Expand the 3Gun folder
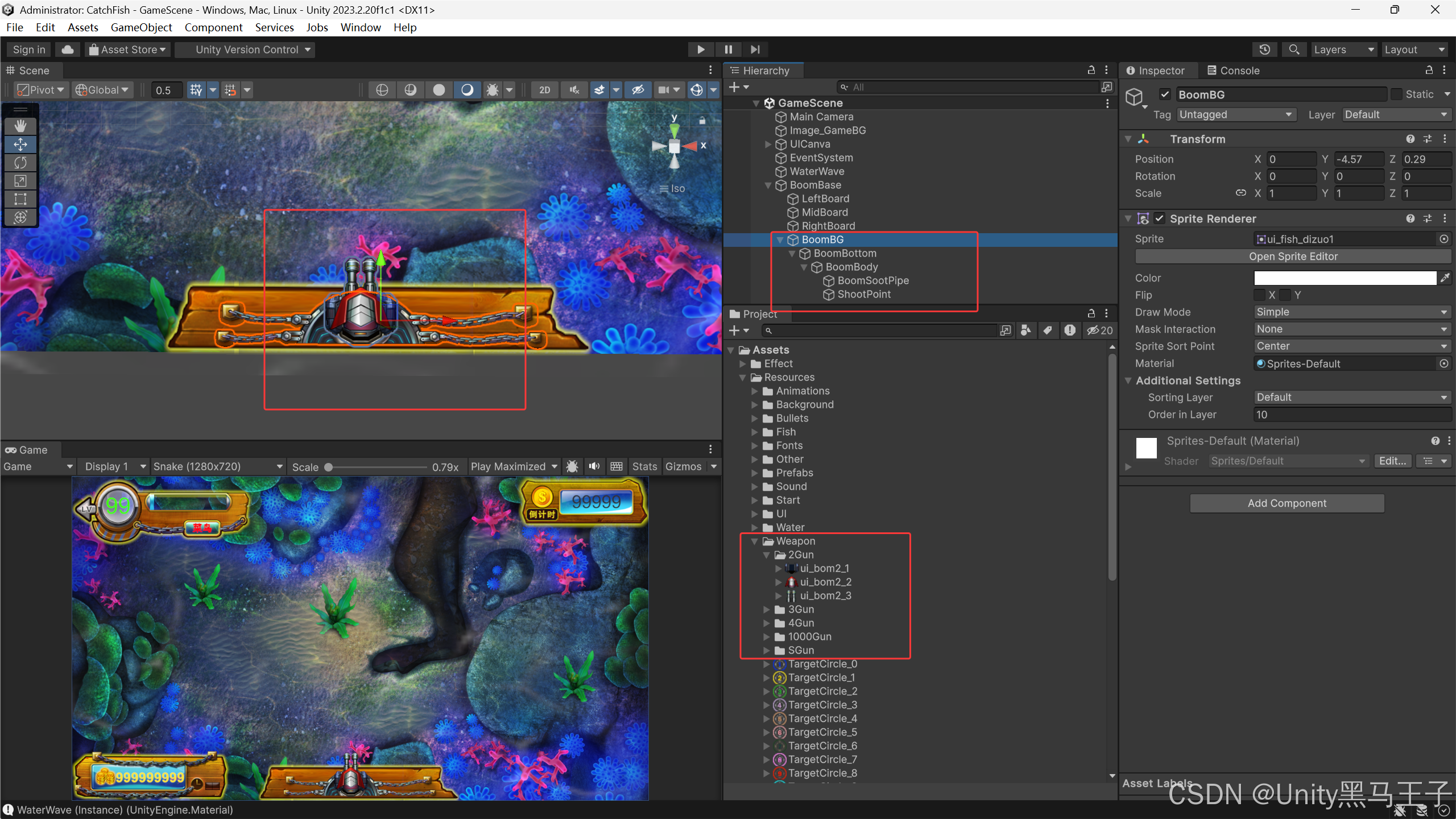Screen dimensions: 1456x819 767,609
